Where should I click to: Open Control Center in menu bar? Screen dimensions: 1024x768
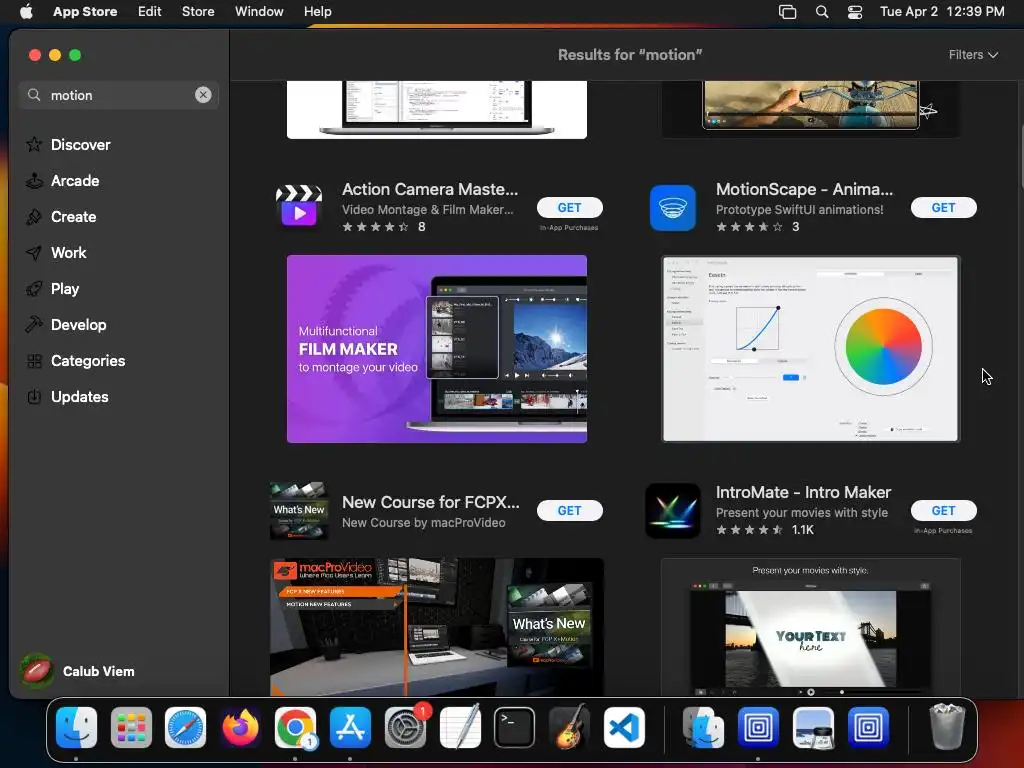pos(855,12)
